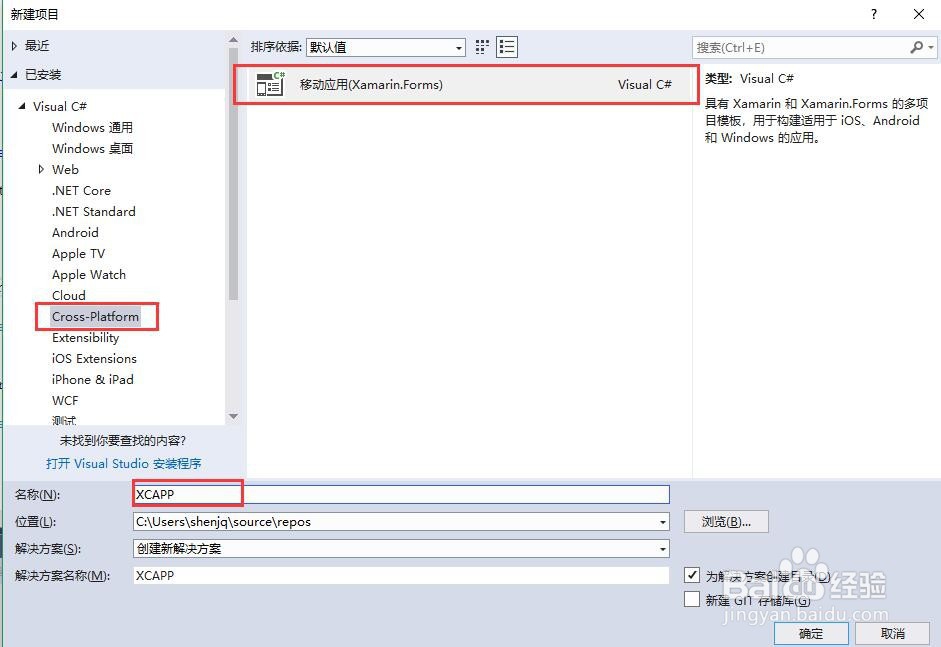Click the project name field XCAPP

[401, 495]
